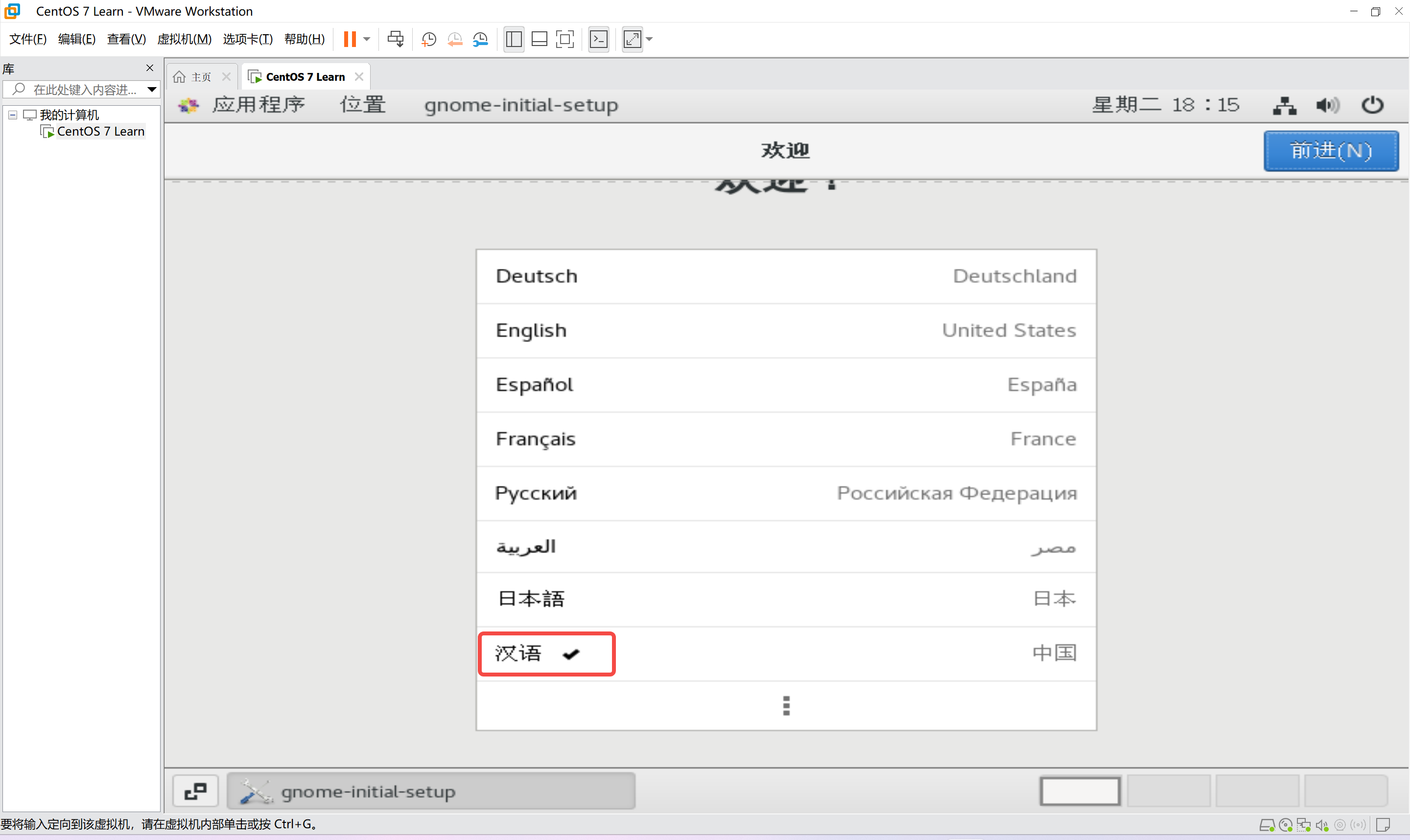The width and height of the screenshot is (1410, 840).
Task: Click the gnome-initial-setup top bar app menu
Action: (521, 105)
